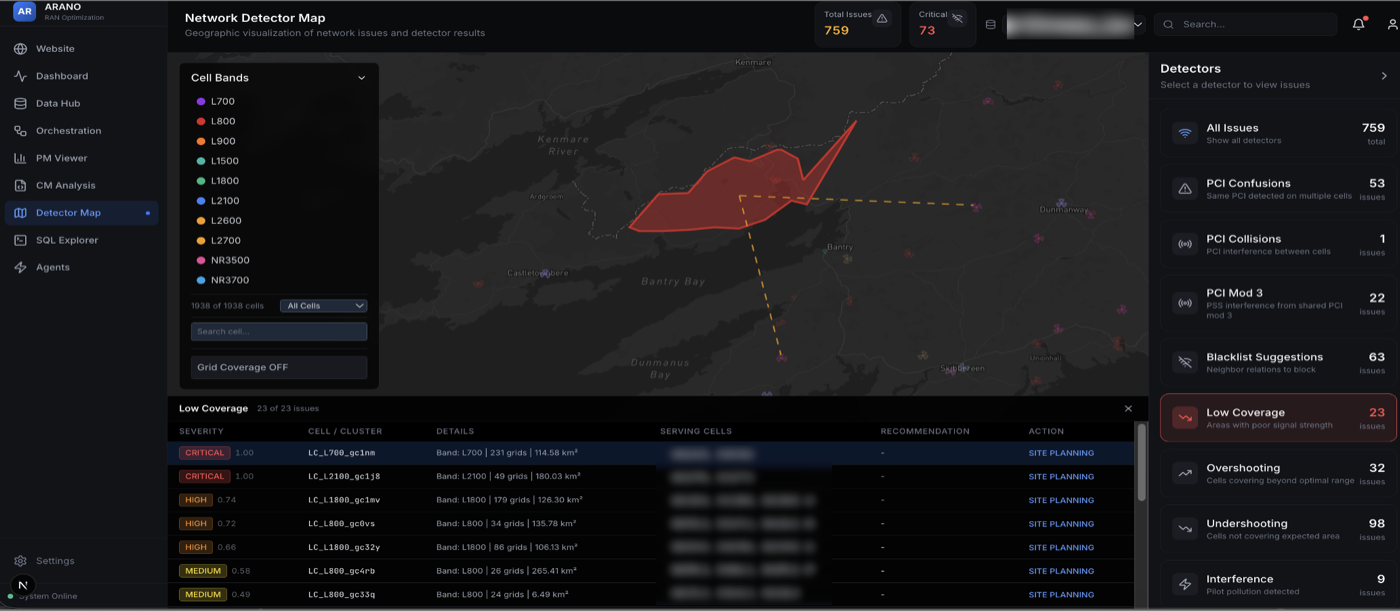Click Site Planning for LC_L1800_gc1mv
The image size is (1400, 611).
click(1061, 500)
